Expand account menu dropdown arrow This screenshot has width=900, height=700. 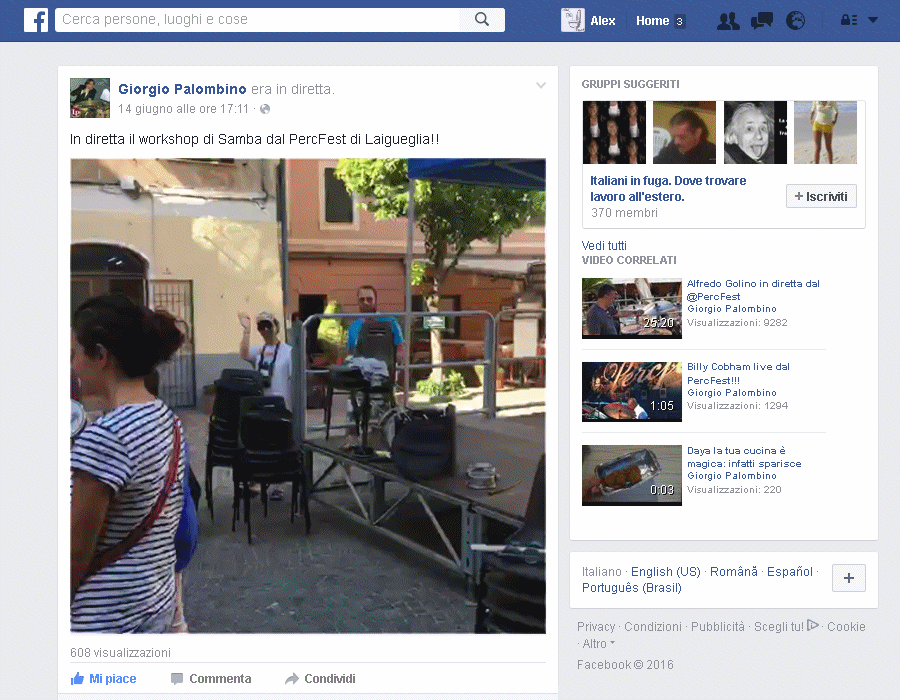873,20
